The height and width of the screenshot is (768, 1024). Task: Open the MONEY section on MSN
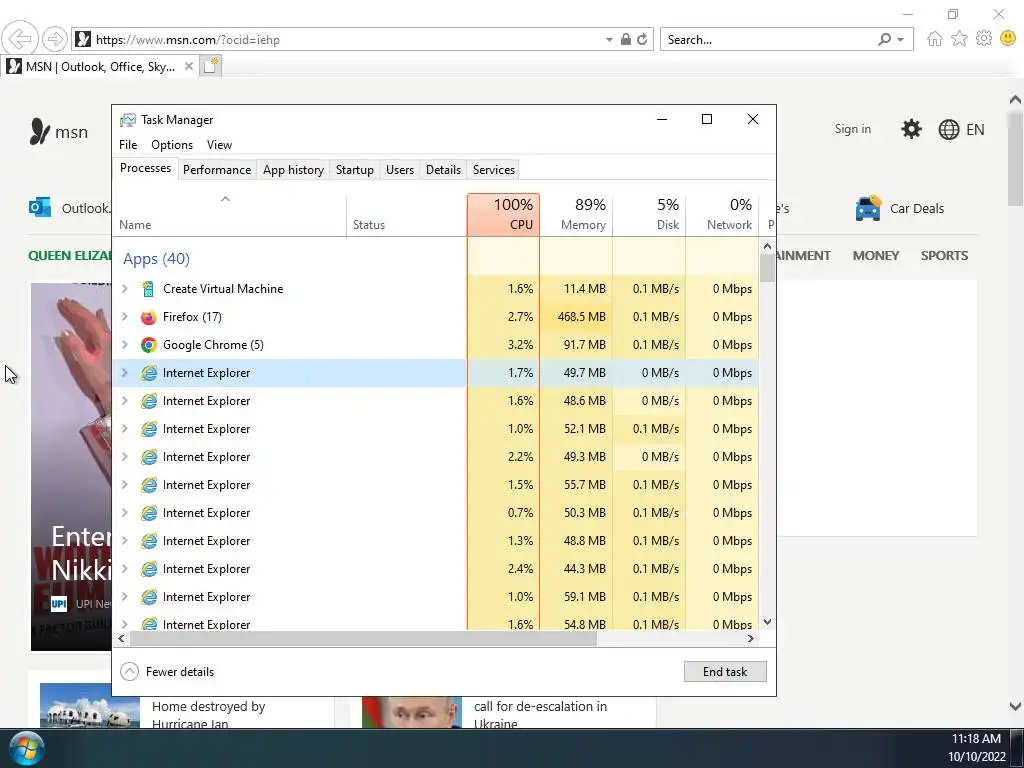coord(876,255)
